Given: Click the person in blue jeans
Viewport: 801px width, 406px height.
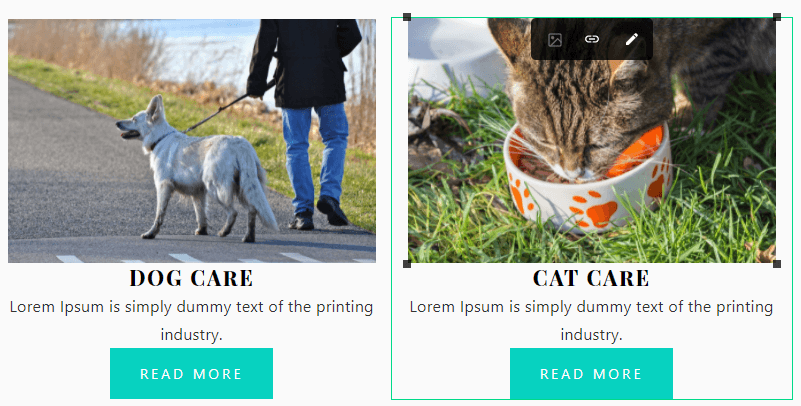Looking at the screenshot, I should [307, 123].
